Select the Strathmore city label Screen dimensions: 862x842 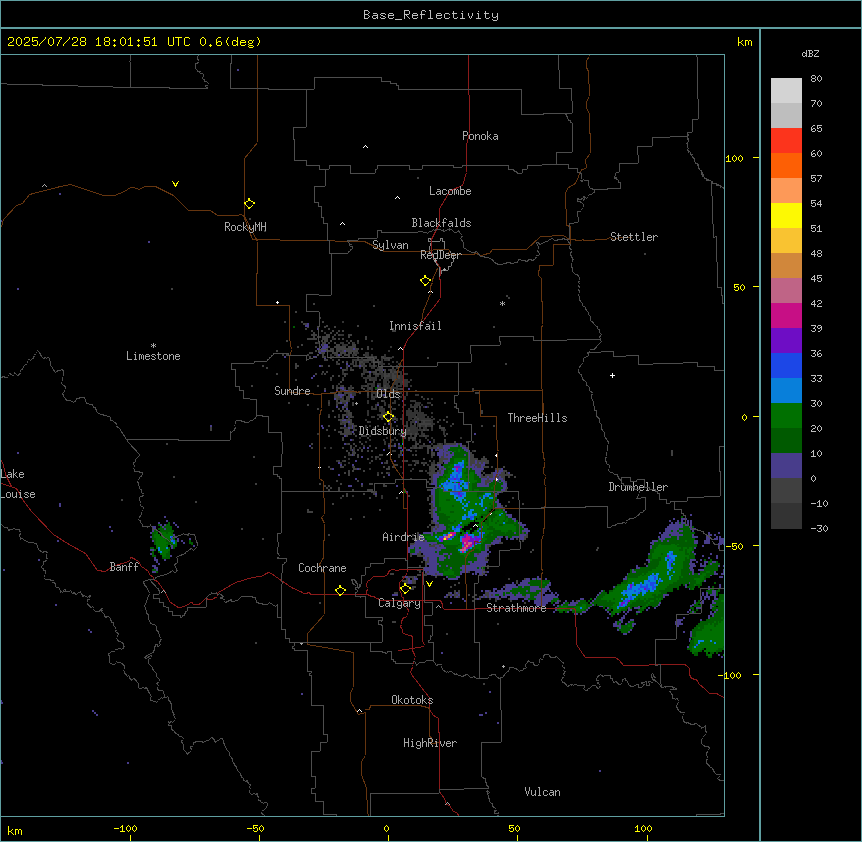click(516, 608)
